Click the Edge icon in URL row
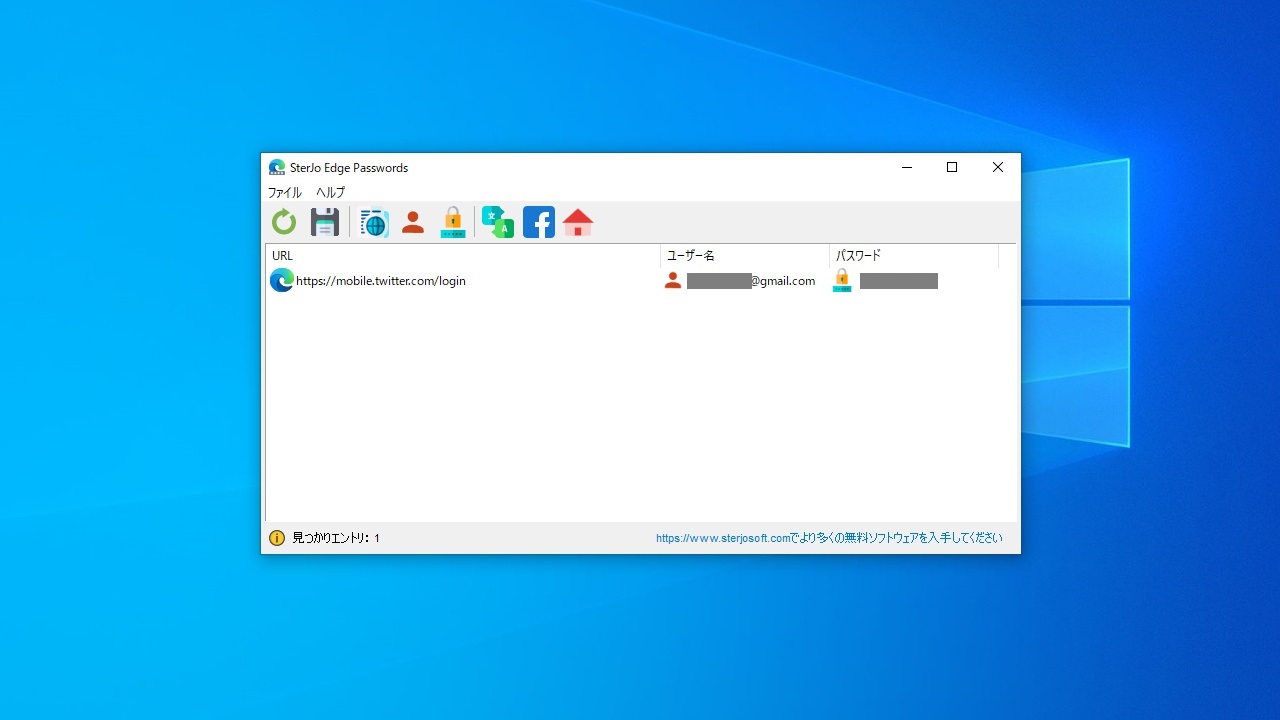Screen dimensions: 1280x720 click(x=282, y=281)
